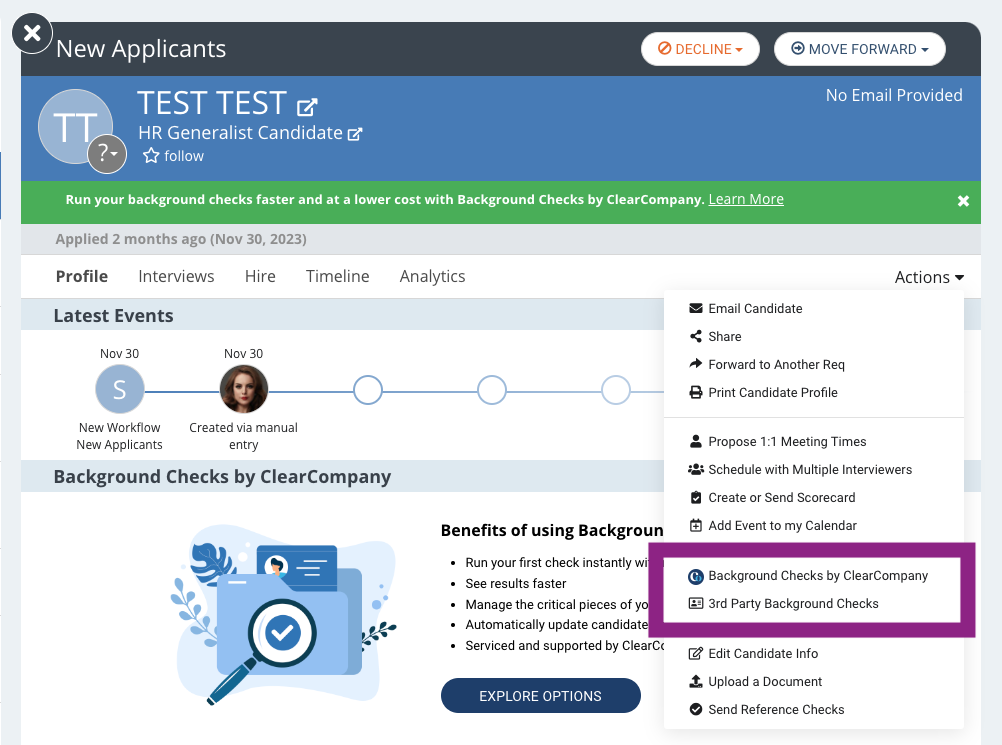
Task: Select Share in the Actions menu
Action: (813, 337)
